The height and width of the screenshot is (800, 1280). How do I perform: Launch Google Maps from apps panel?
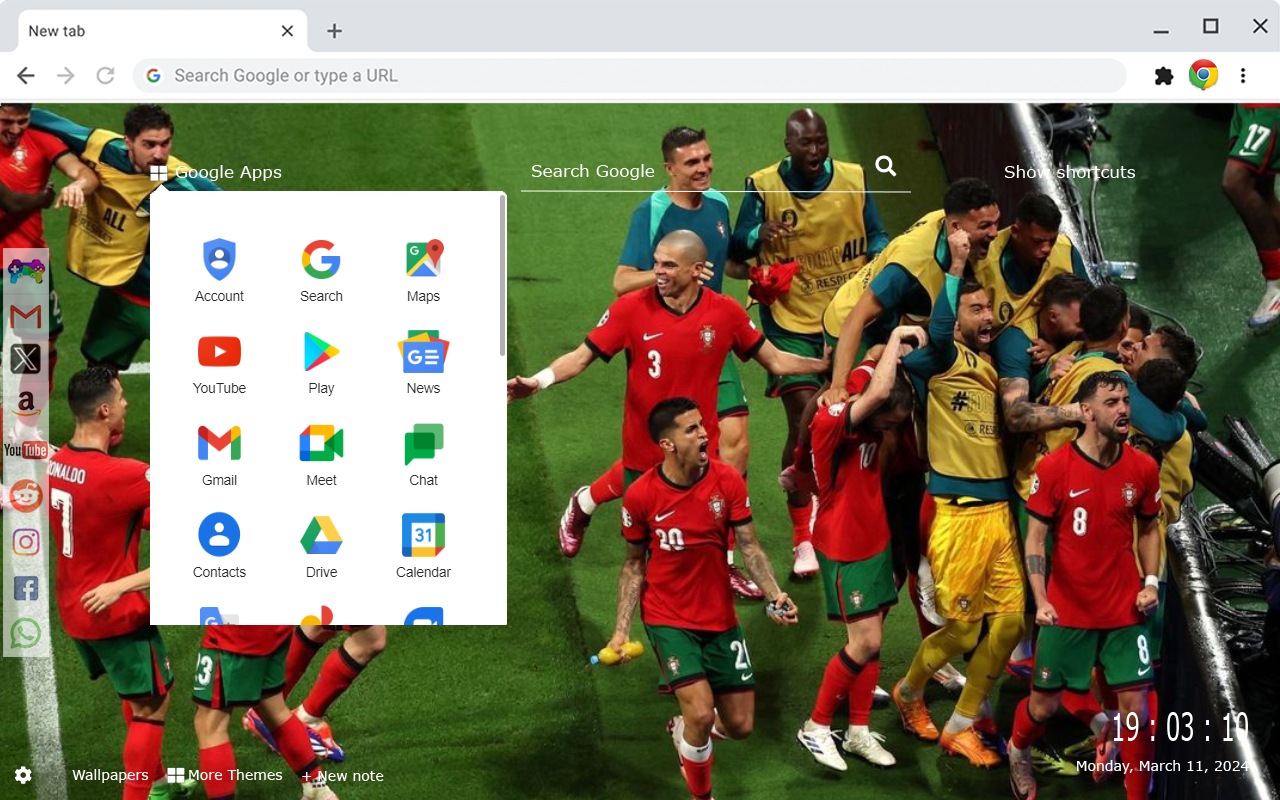point(423,271)
